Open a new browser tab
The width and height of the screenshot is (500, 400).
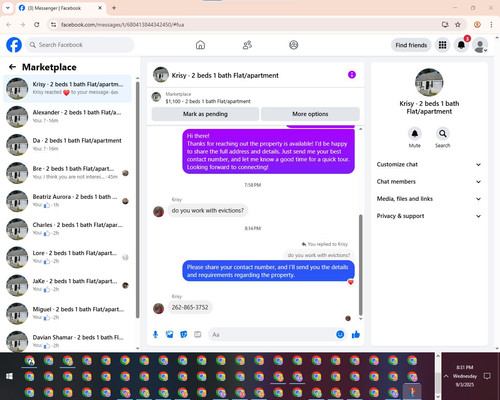coord(114,8)
